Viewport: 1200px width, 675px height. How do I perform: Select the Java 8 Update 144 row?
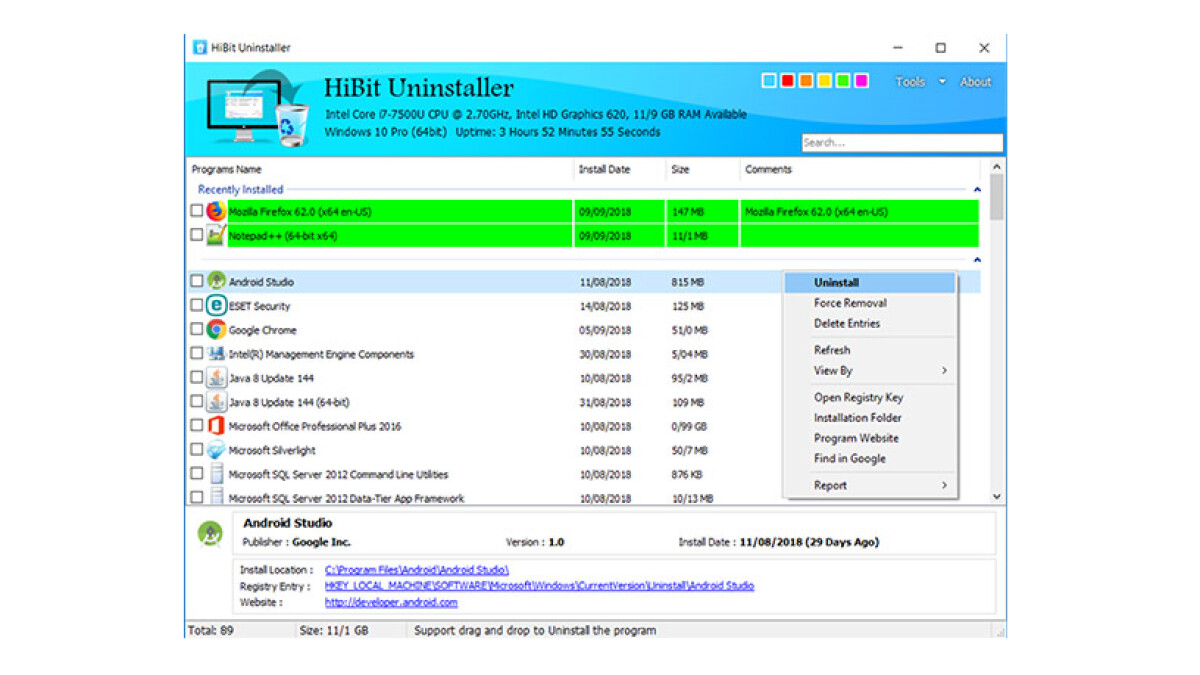tap(583, 378)
